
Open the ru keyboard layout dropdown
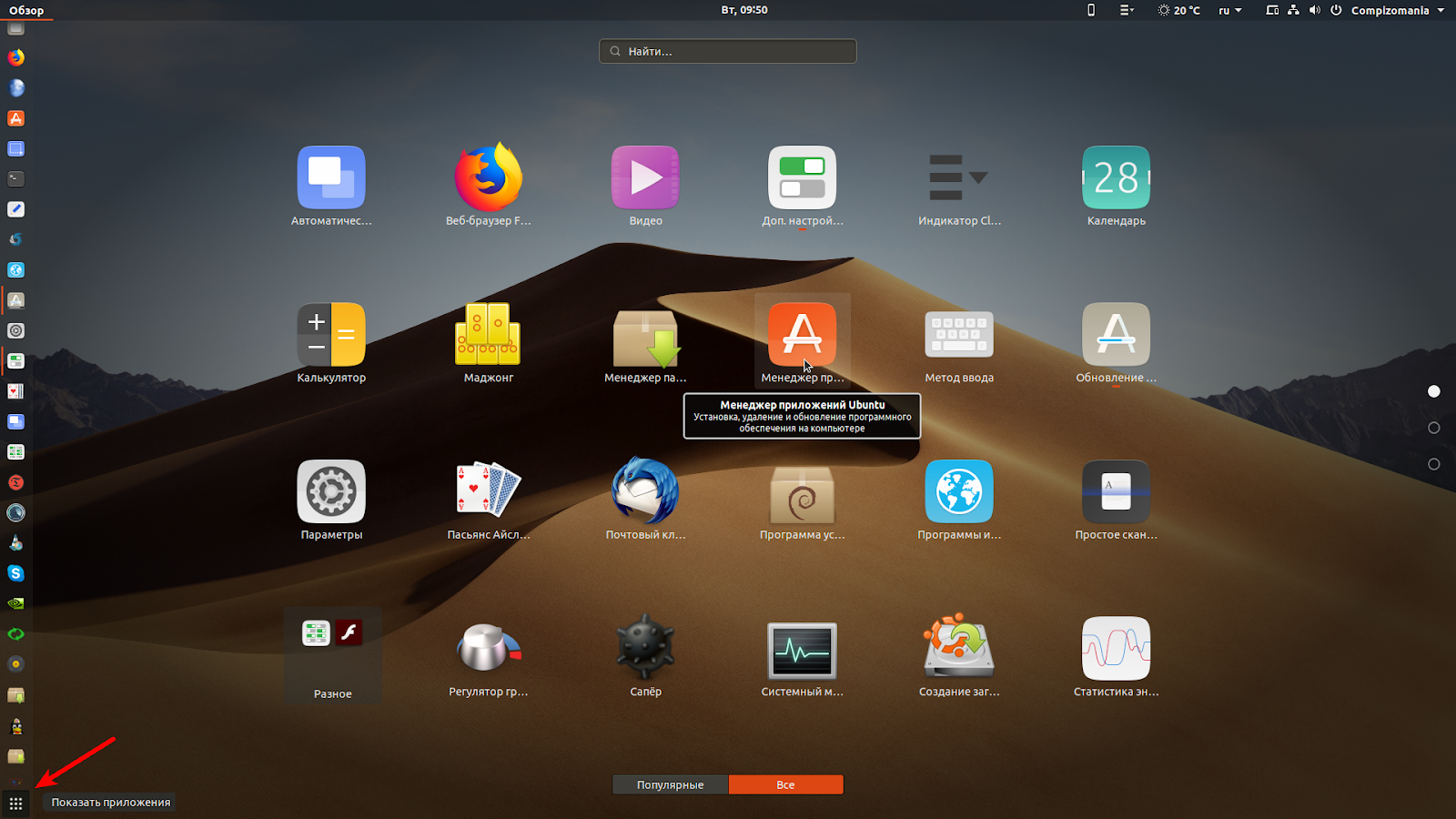[1228, 10]
